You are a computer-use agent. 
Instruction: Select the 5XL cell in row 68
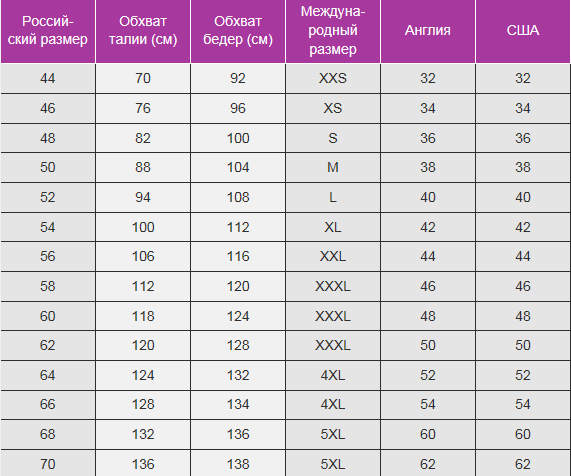click(x=333, y=434)
